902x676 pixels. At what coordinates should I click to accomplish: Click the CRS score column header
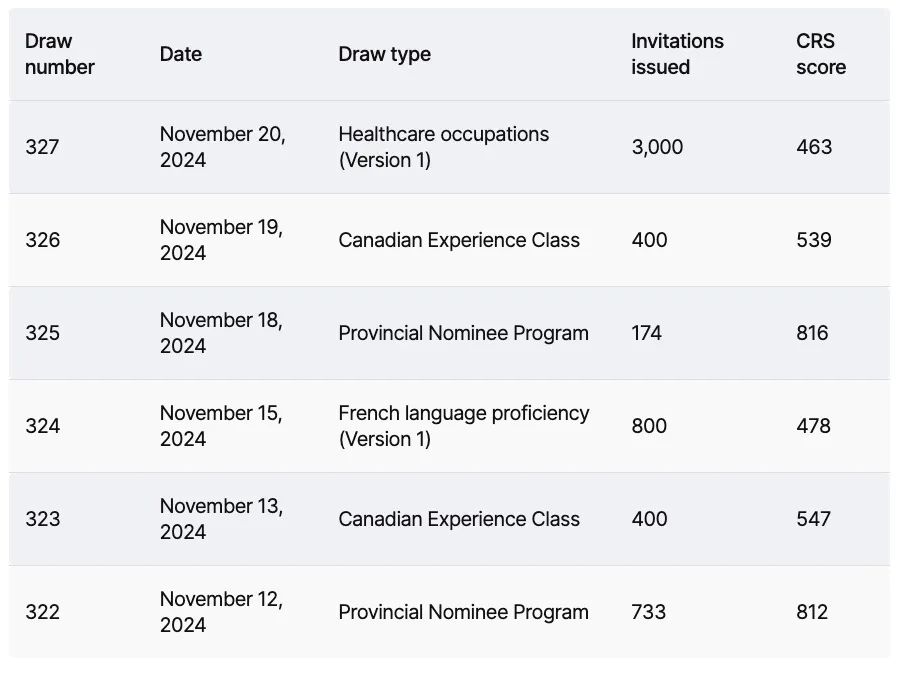821,54
